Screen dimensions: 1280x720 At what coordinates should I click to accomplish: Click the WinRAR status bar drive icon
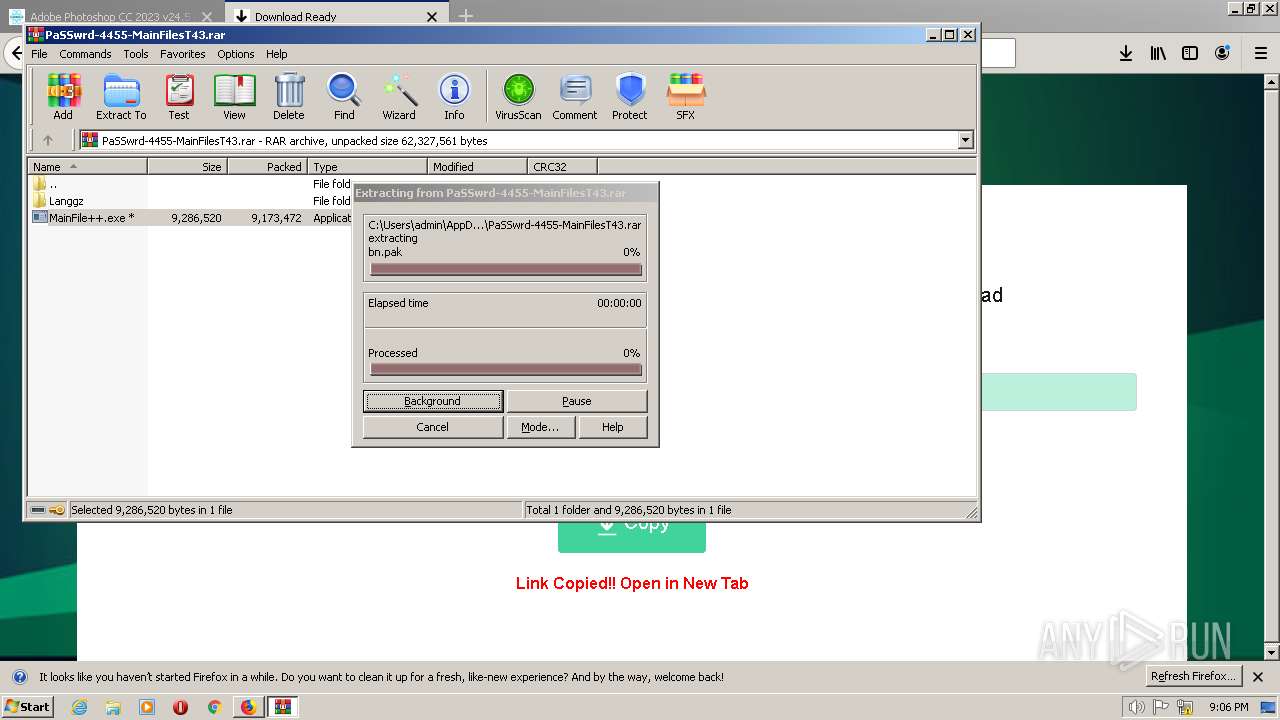[37, 510]
